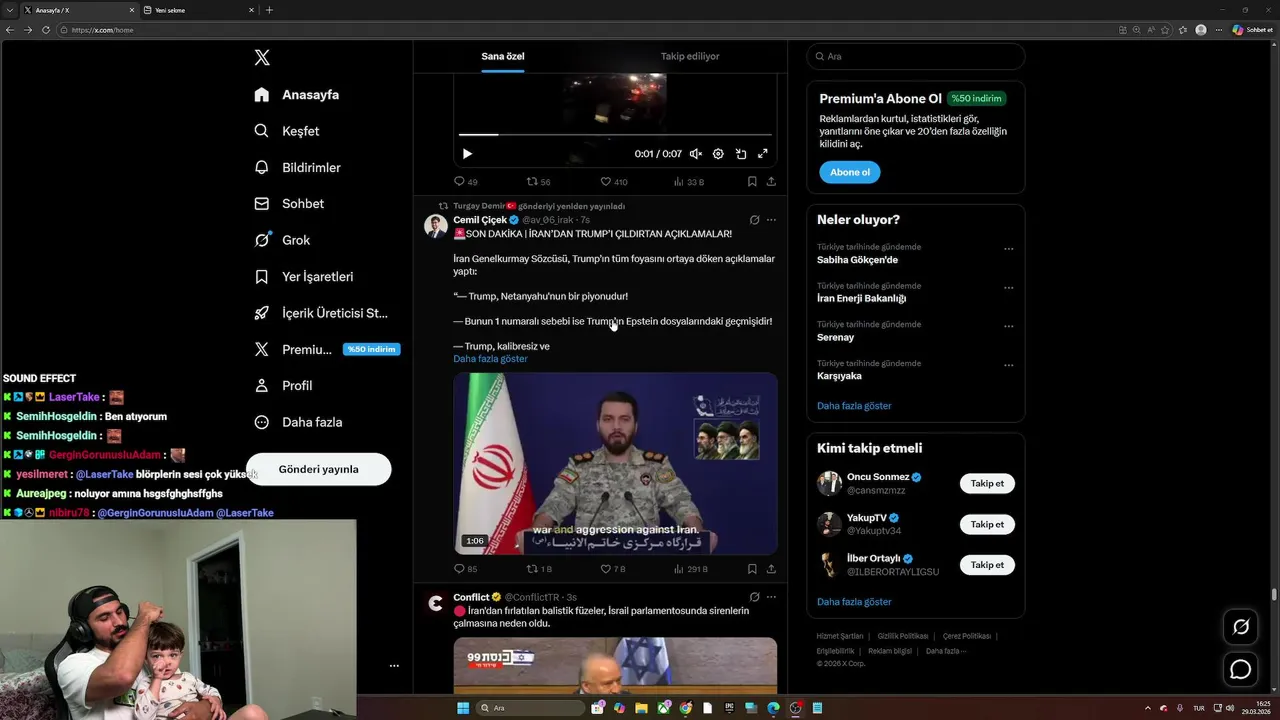This screenshot has width=1280, height=720.
Task: Open more options on Conflict post
Action: [771, 597]
